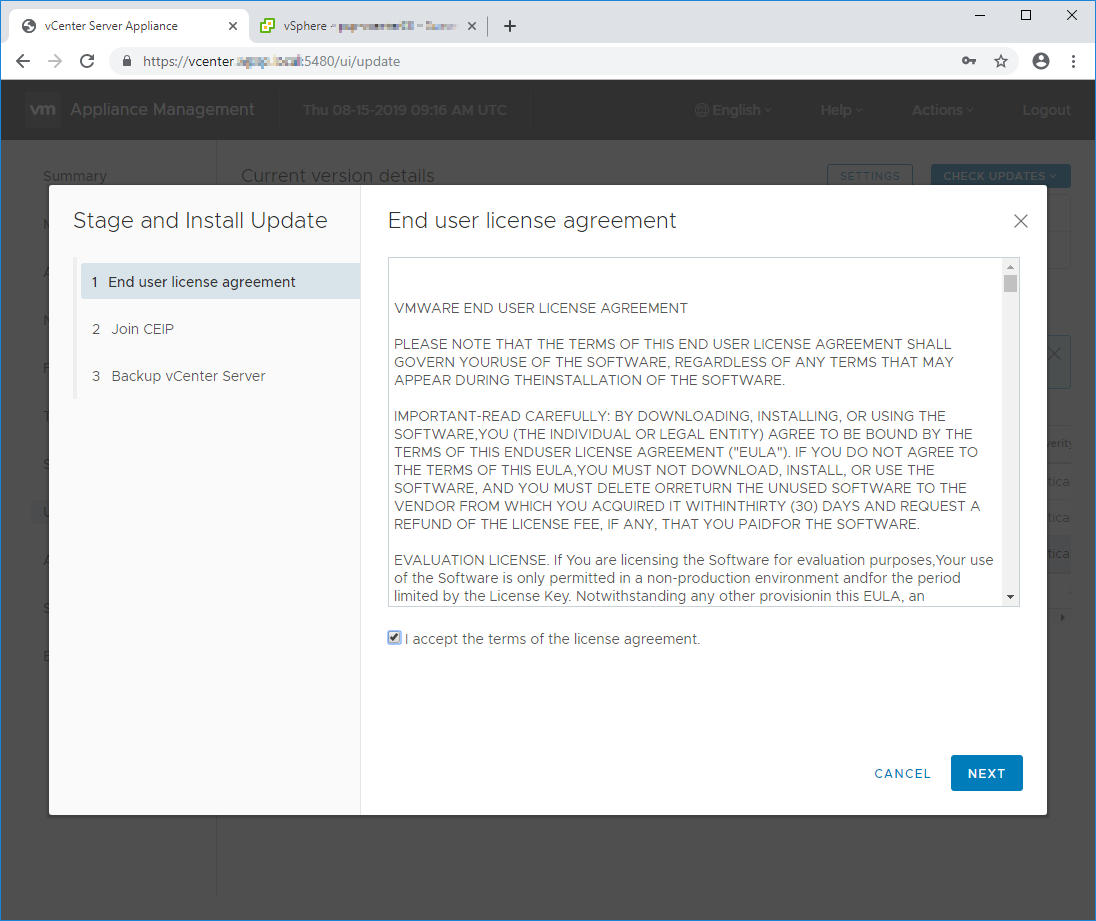Click the padlock site security icon

tap(127, 61)
